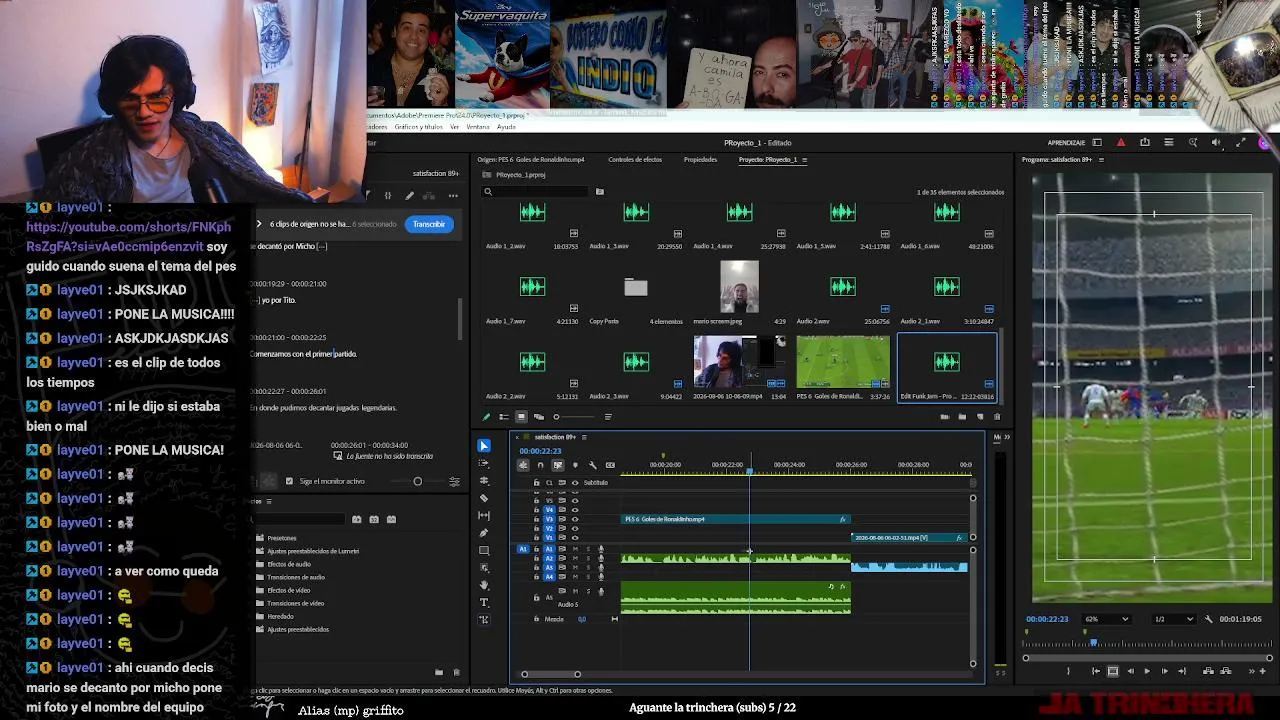The width and height of the screenshot is (1280, 720).
Task: Click the program monitor settings wrench
Action: [1209, 619]
